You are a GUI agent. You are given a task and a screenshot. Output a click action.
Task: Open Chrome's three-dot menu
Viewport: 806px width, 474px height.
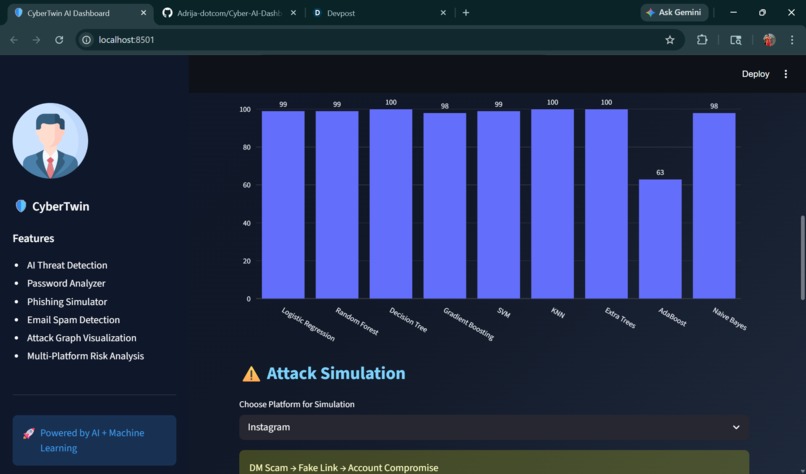click(792, 40)
